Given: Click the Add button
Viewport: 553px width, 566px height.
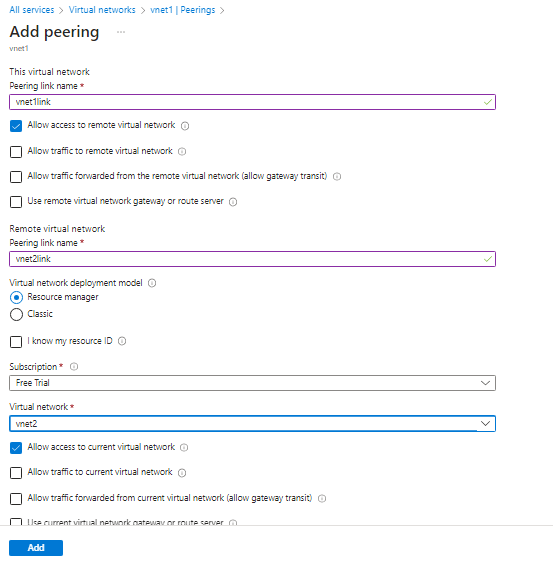Looking at the screenshot, I should click(36, 548).
